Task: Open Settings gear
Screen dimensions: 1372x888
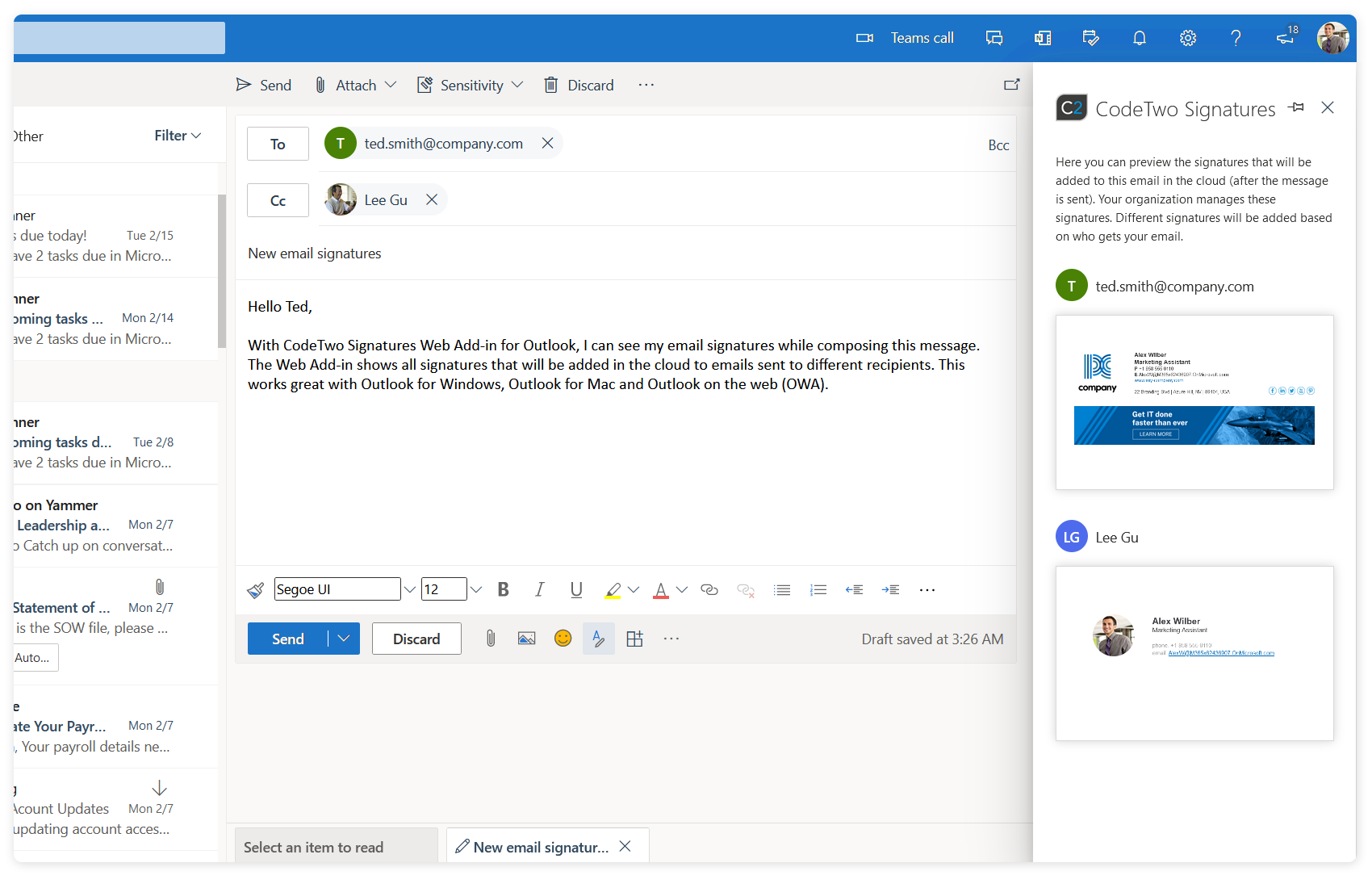Action: [x=1188, y=38]
